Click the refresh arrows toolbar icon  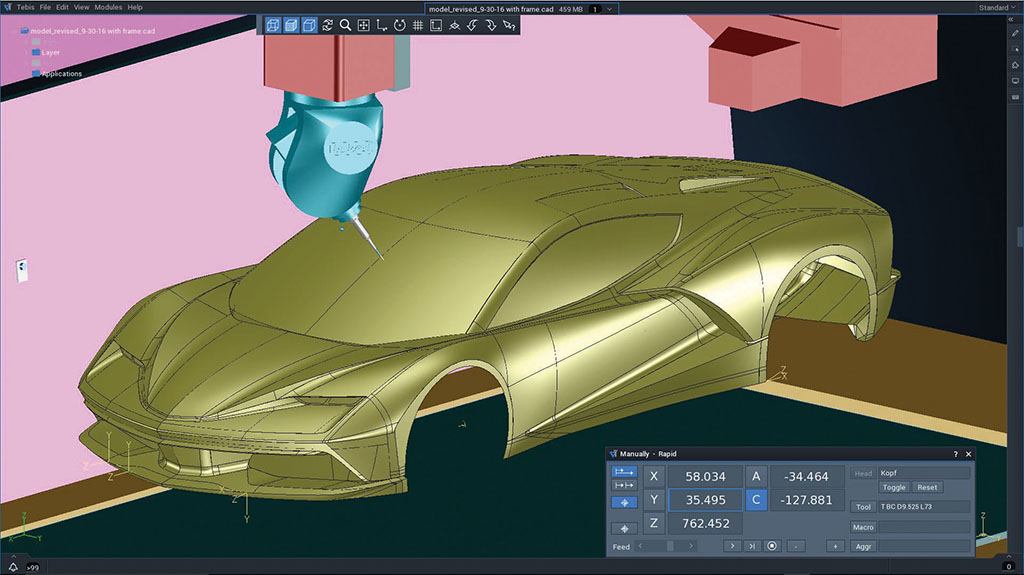pos(327,25)
